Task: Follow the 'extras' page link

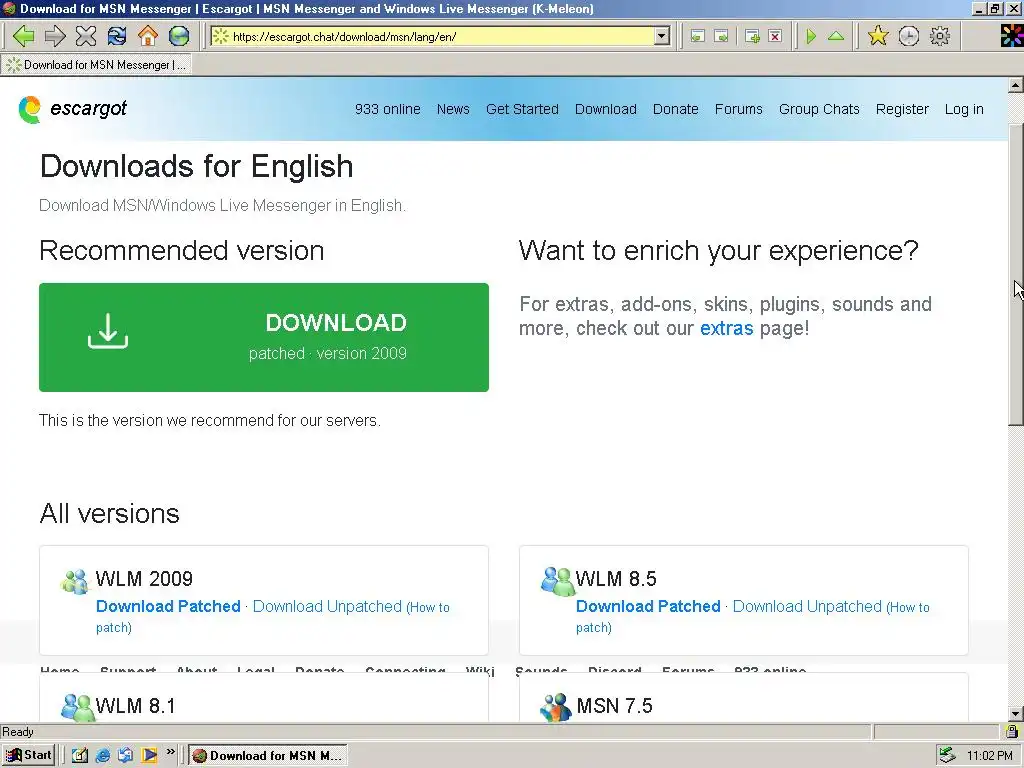Action: 727,328
